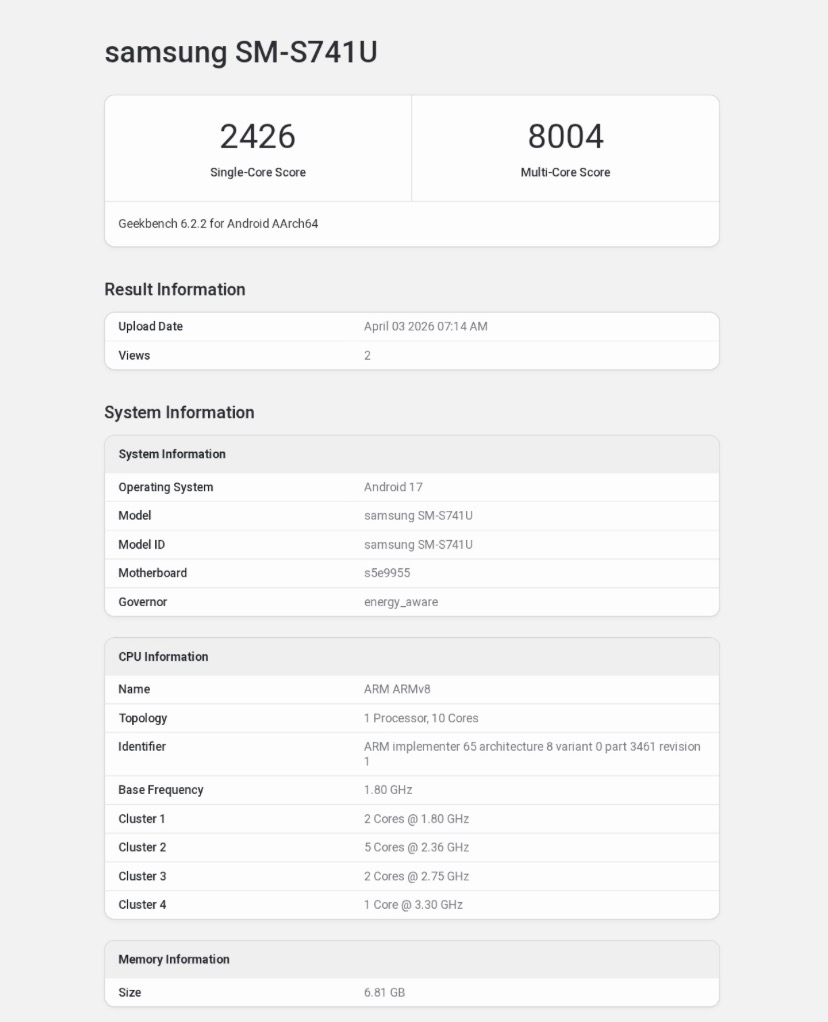Click the s5e9955 motherboard value
828x1022 pixels.
(x=387, y=574)
